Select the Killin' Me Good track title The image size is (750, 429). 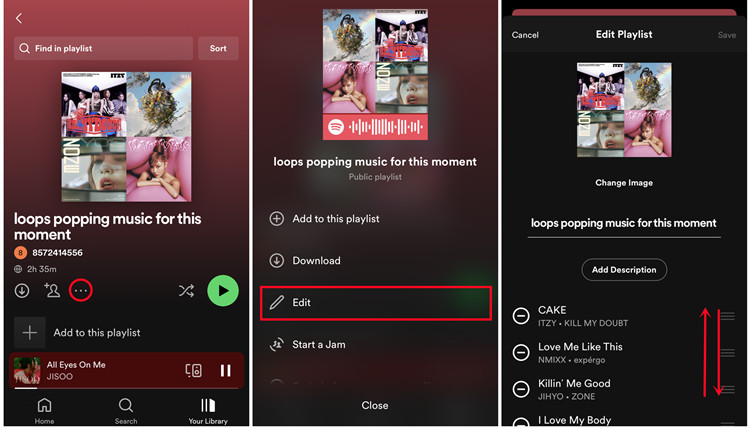[574, 384]
